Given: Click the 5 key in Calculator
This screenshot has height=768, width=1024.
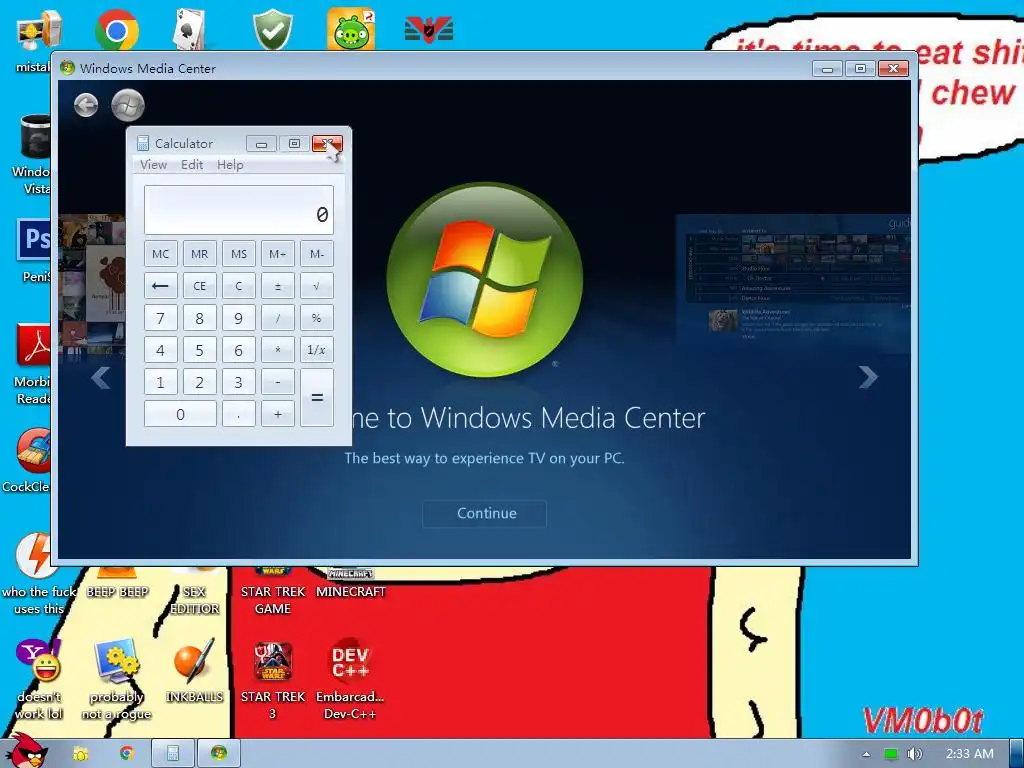Looking at the screenshot, I should point(200,350).
